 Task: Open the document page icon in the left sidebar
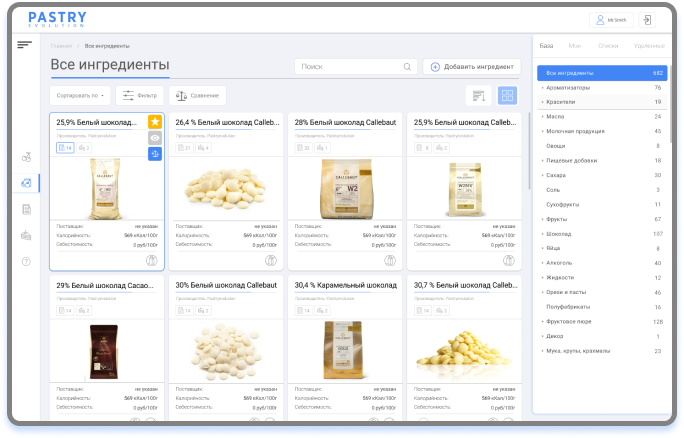26,209
